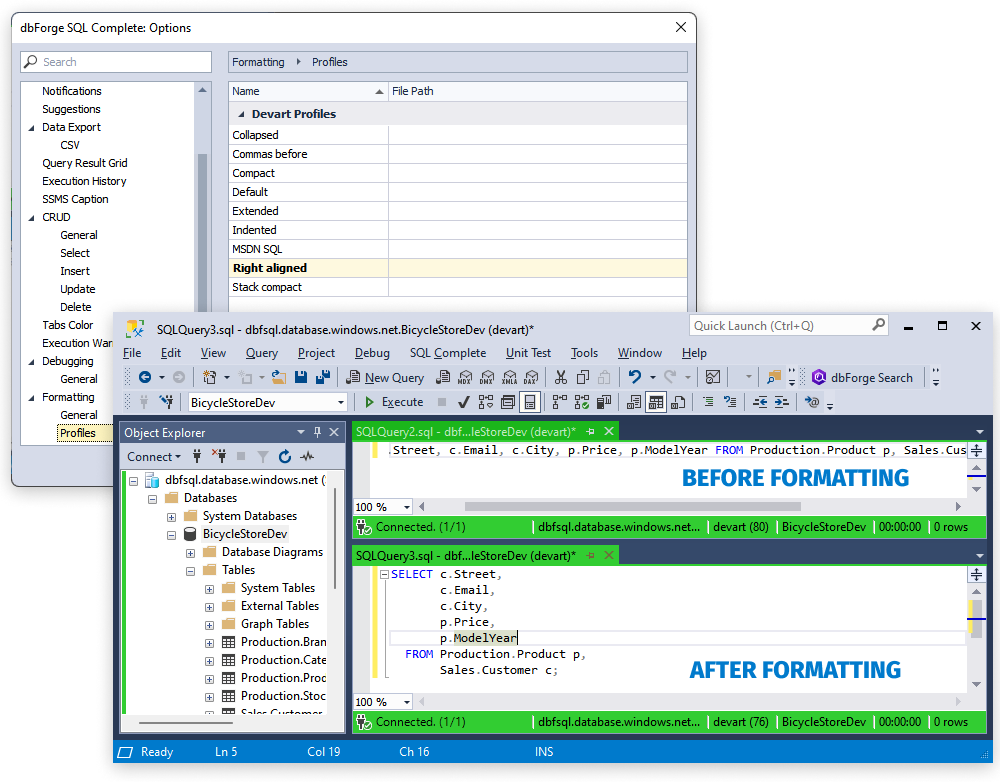Click the dbForge Search toolbar icon
Image resolution: width=1000 pixels, height=782 pixels.
(x=819, y=378)
